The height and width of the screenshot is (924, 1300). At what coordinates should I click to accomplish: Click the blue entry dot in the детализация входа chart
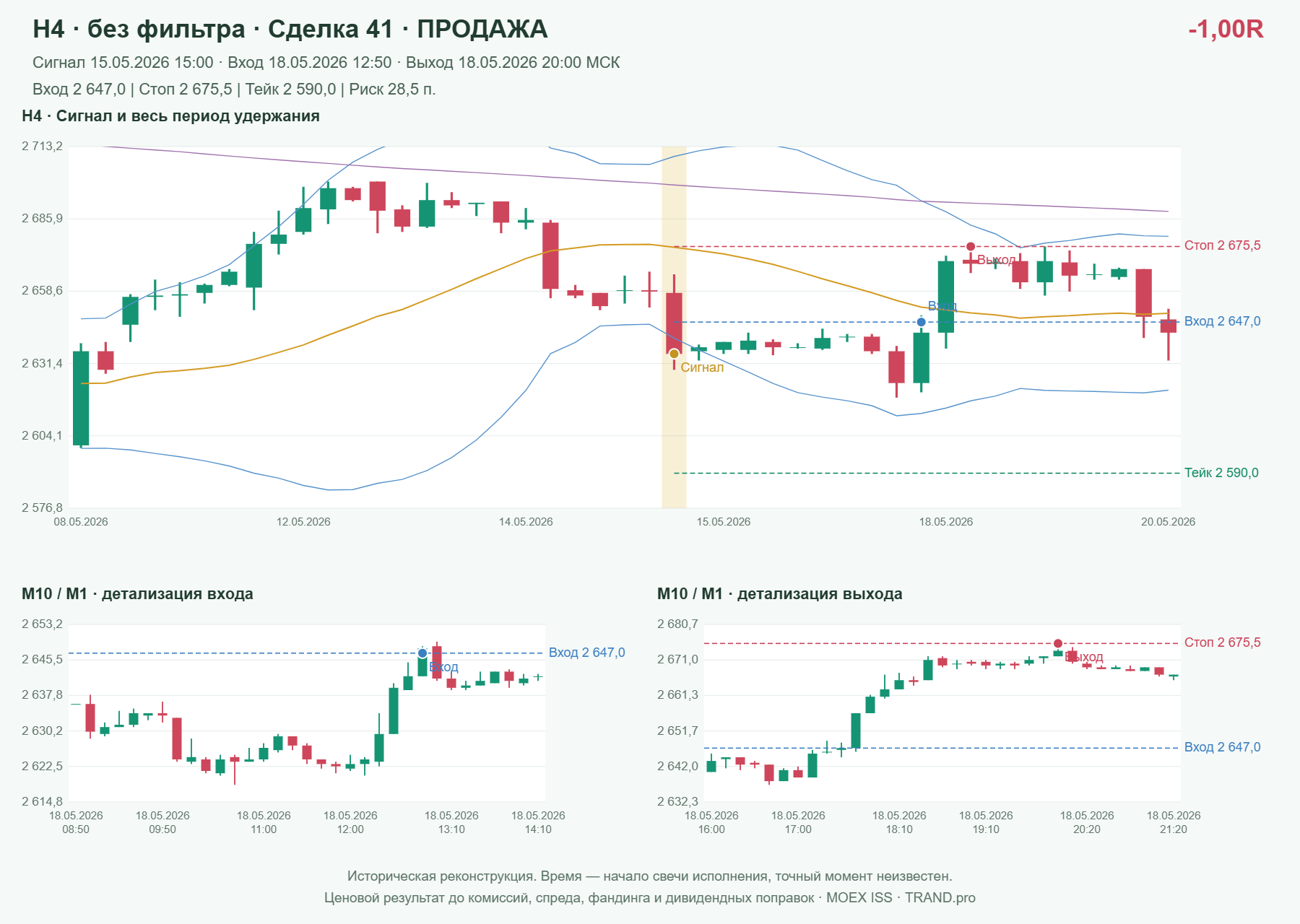(x=422, y=653)
